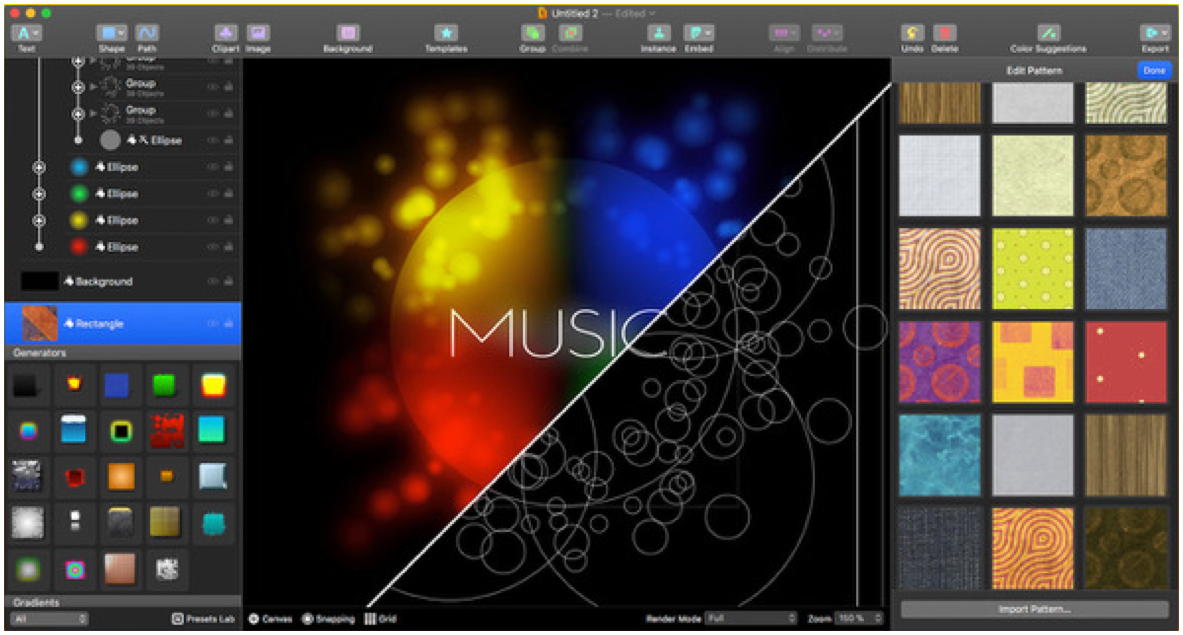
Task: Open the Render Mode dropdown
Action: pyautogui.click(x=751, y=618)
